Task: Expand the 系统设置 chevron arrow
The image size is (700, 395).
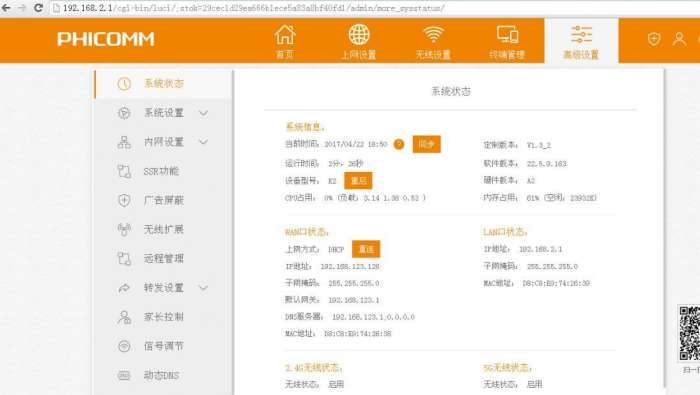Action: pyautogui.click(x=203, y=113)
